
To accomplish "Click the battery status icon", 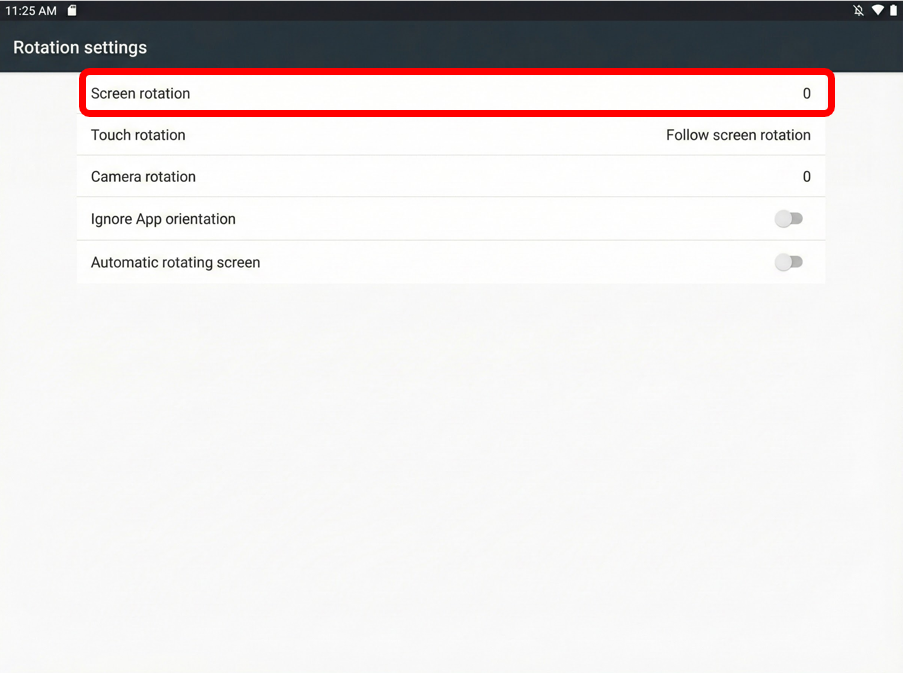I will (x=893, y=10).
